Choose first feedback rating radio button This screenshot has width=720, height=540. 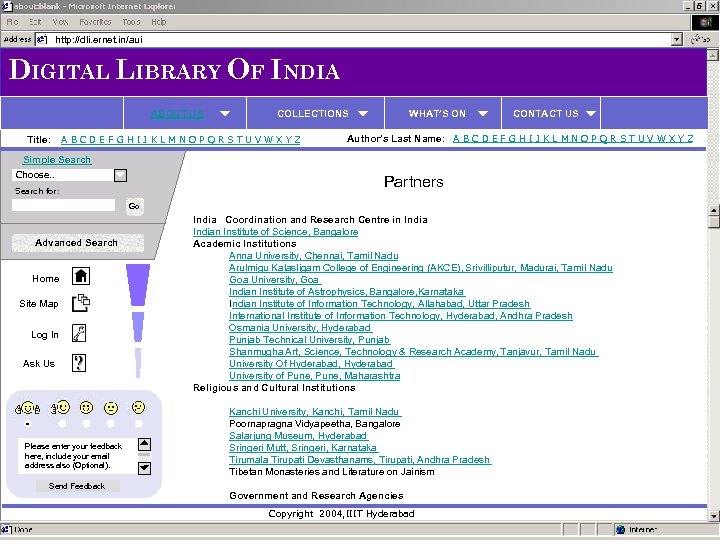[x=28, y=424]
